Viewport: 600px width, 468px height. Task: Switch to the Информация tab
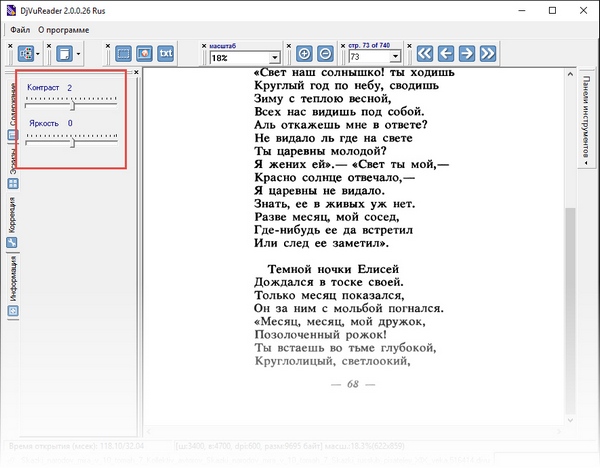pyautogui.click(x=13, y=285)
